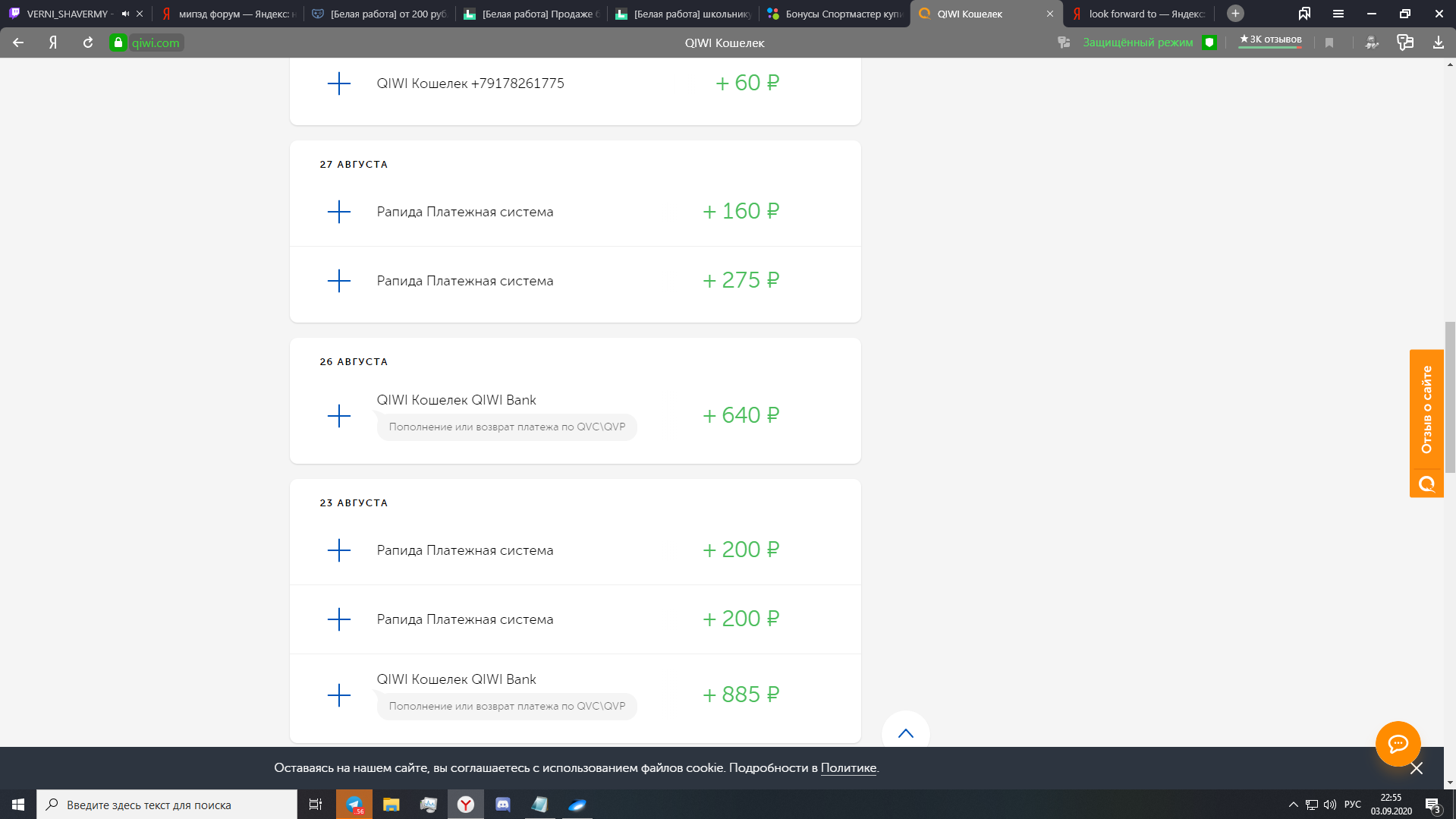The image size is (1456, 819).
Task: Expand the +60 ₽ QIWI Кошелек +79178261775 transaction
Action: [x=339, y=83]
